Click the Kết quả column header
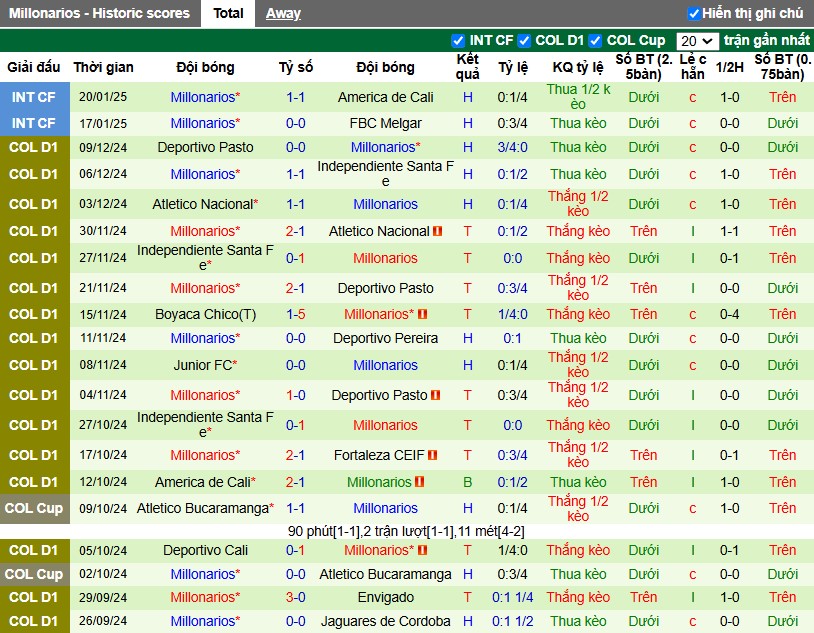This screenshot has width=814, height=633. pos(467,67)
